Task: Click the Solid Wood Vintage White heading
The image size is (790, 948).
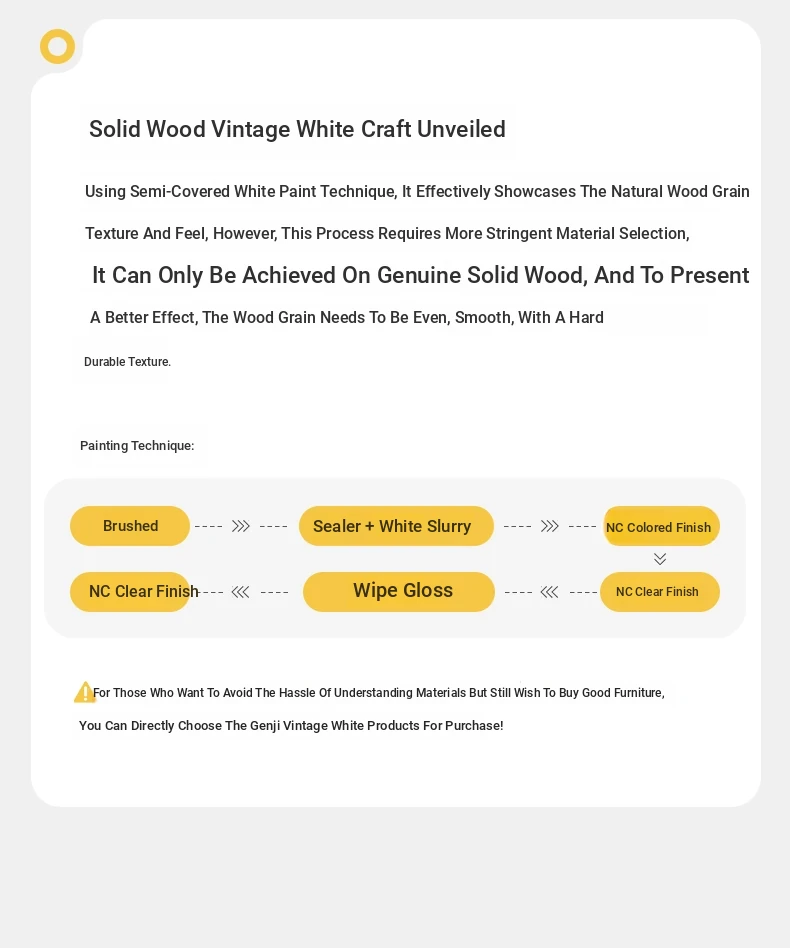Action: click(297, 129)
